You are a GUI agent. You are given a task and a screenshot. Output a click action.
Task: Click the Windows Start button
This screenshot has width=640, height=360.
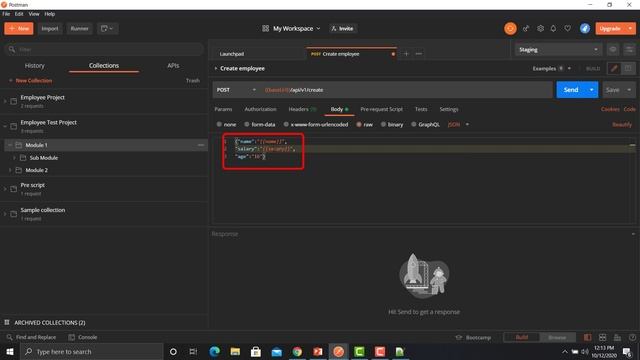pyautogui.click(x=10, y=351)
